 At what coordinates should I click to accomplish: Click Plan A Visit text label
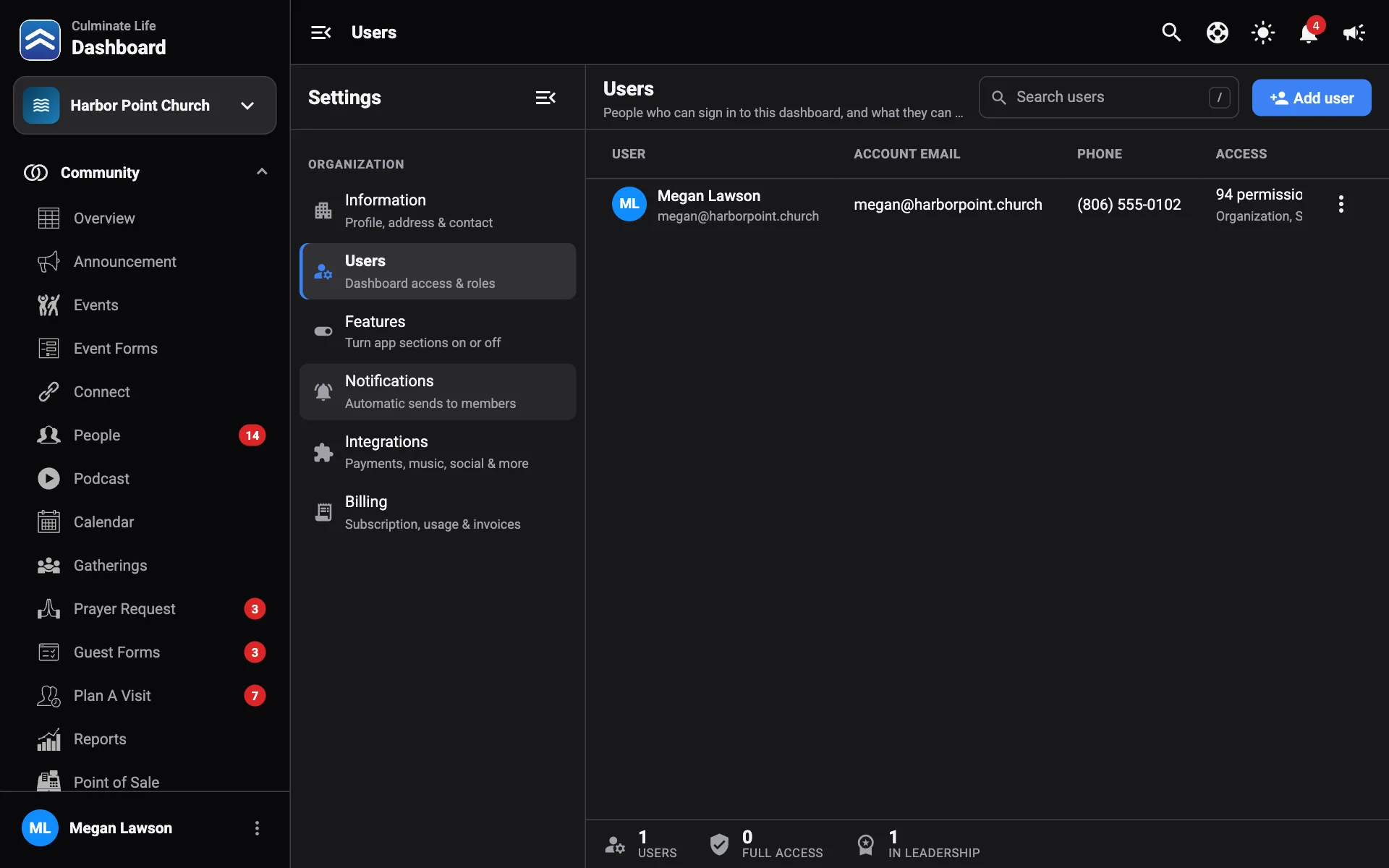click(x=112, y=696)
